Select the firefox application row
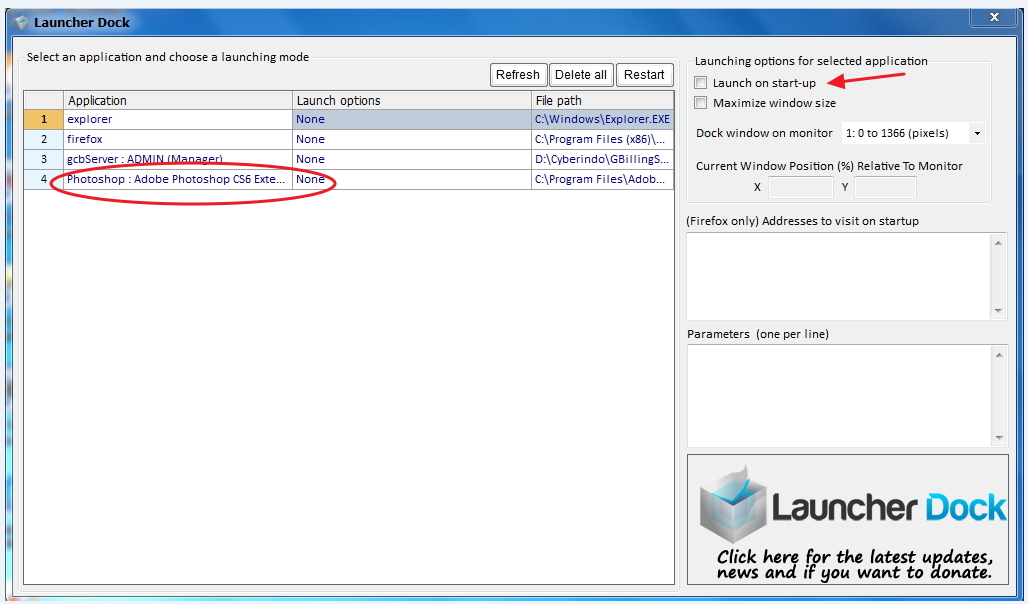The height and width of the screenshot is (604, 1028). coord(150,139)
